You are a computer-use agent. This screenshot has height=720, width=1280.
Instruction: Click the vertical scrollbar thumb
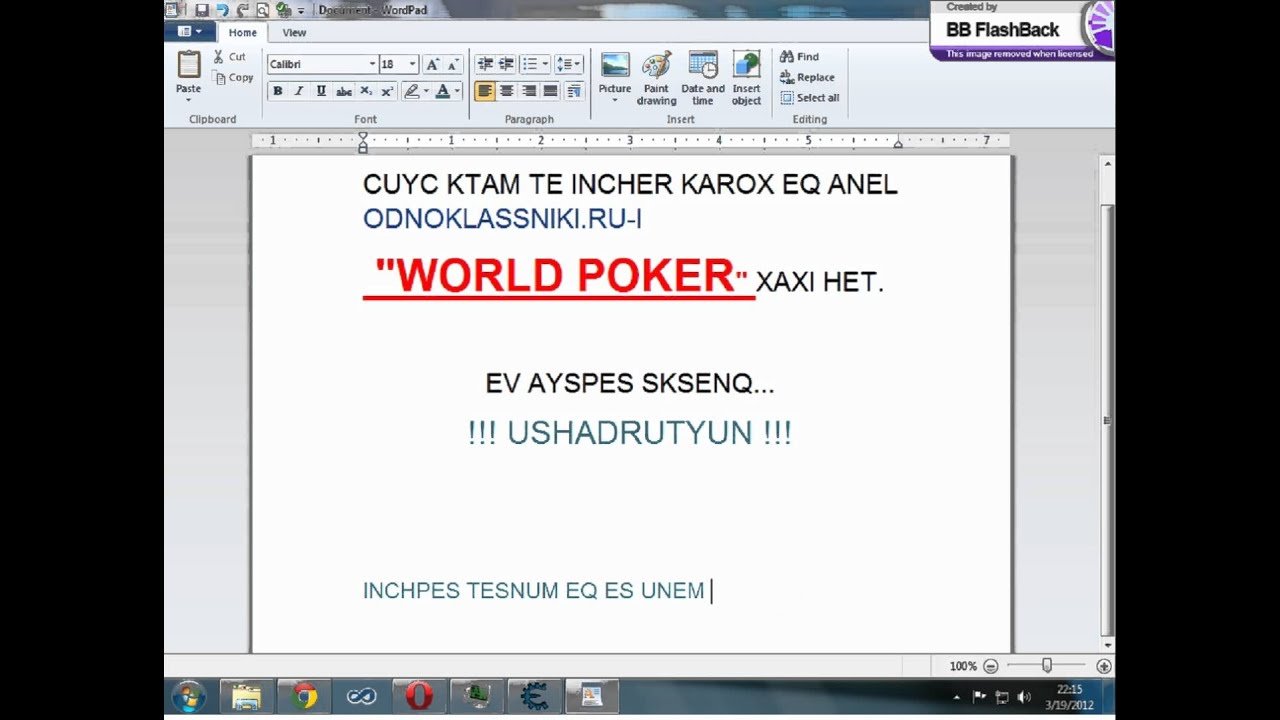point(1107,420)
